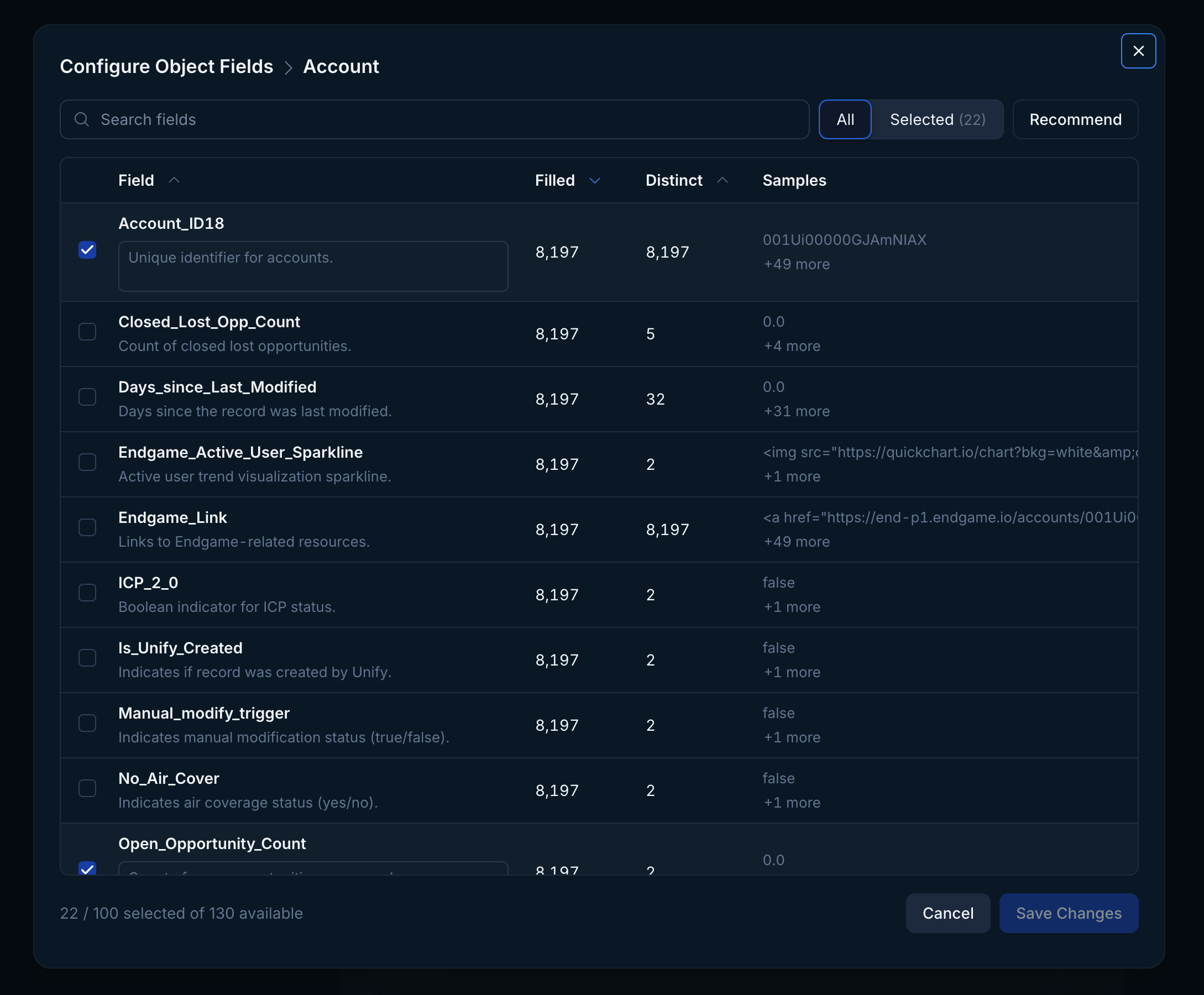Sort by the Distinct column chevron
The image size is (1204, 995).
(723, 181)
